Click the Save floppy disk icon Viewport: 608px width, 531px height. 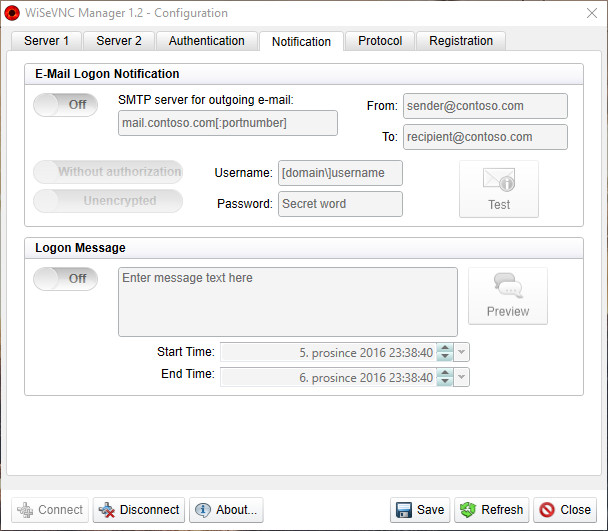pos(404,510)
